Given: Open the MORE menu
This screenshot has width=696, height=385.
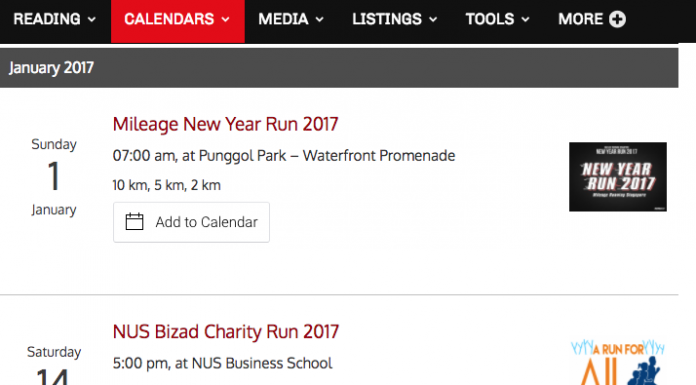Looking at the screenshot, I should click(592, 21).
